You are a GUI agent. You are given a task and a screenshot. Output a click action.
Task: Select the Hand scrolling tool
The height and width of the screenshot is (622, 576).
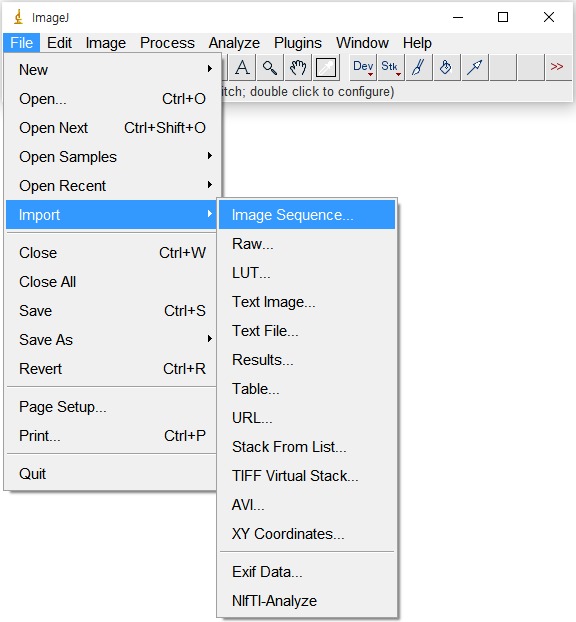(298, 67)
